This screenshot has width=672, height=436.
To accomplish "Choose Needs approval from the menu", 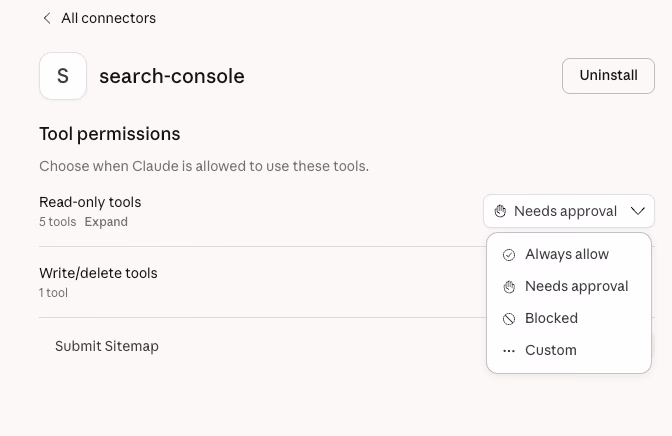I will 569,286.
